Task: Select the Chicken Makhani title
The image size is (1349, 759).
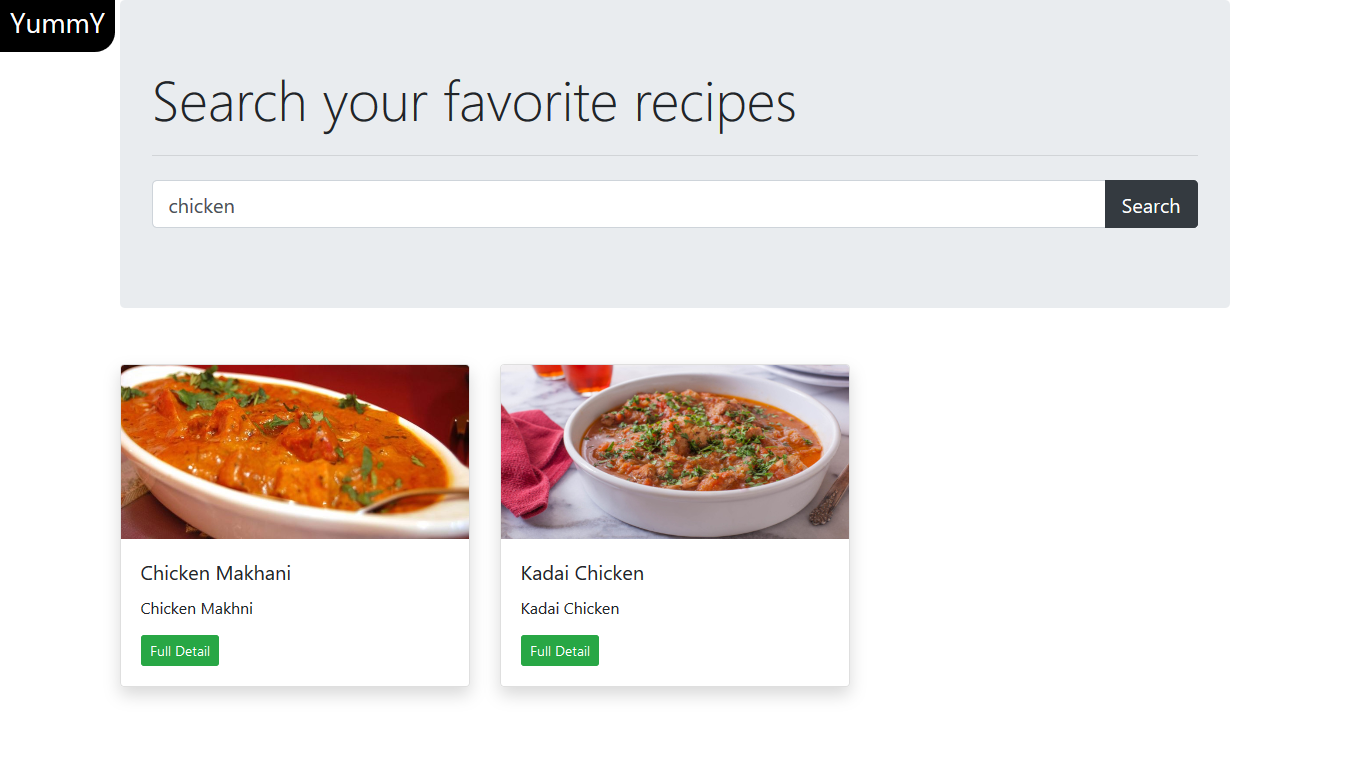Action: click(215, 573)
